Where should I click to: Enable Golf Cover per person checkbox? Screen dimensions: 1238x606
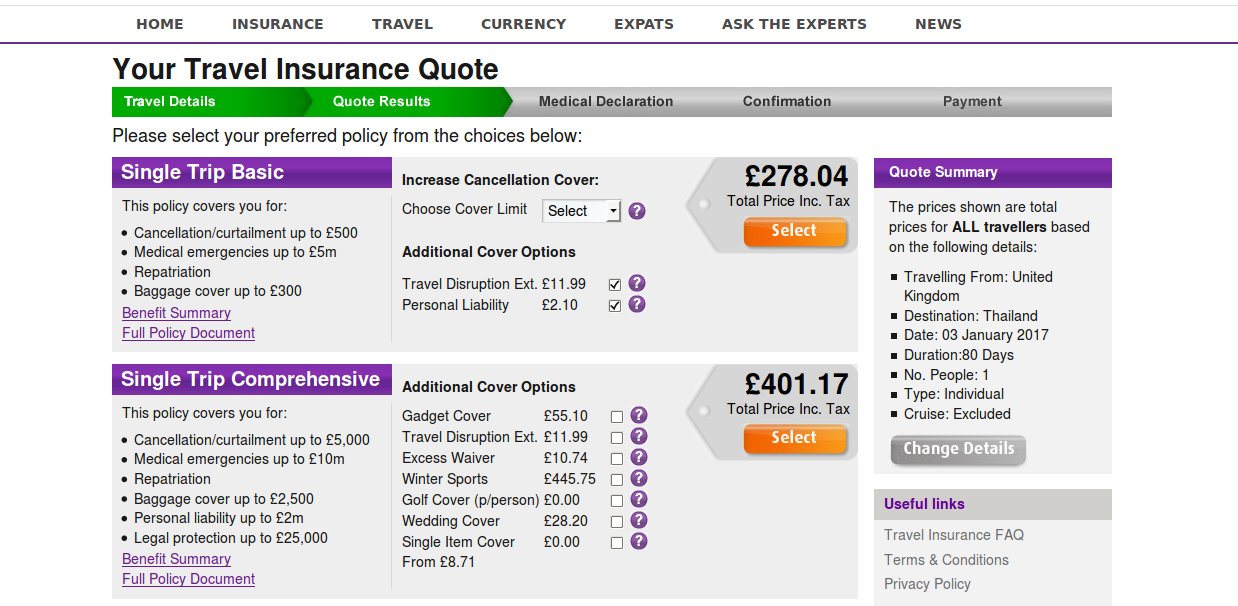coord(617,501)
